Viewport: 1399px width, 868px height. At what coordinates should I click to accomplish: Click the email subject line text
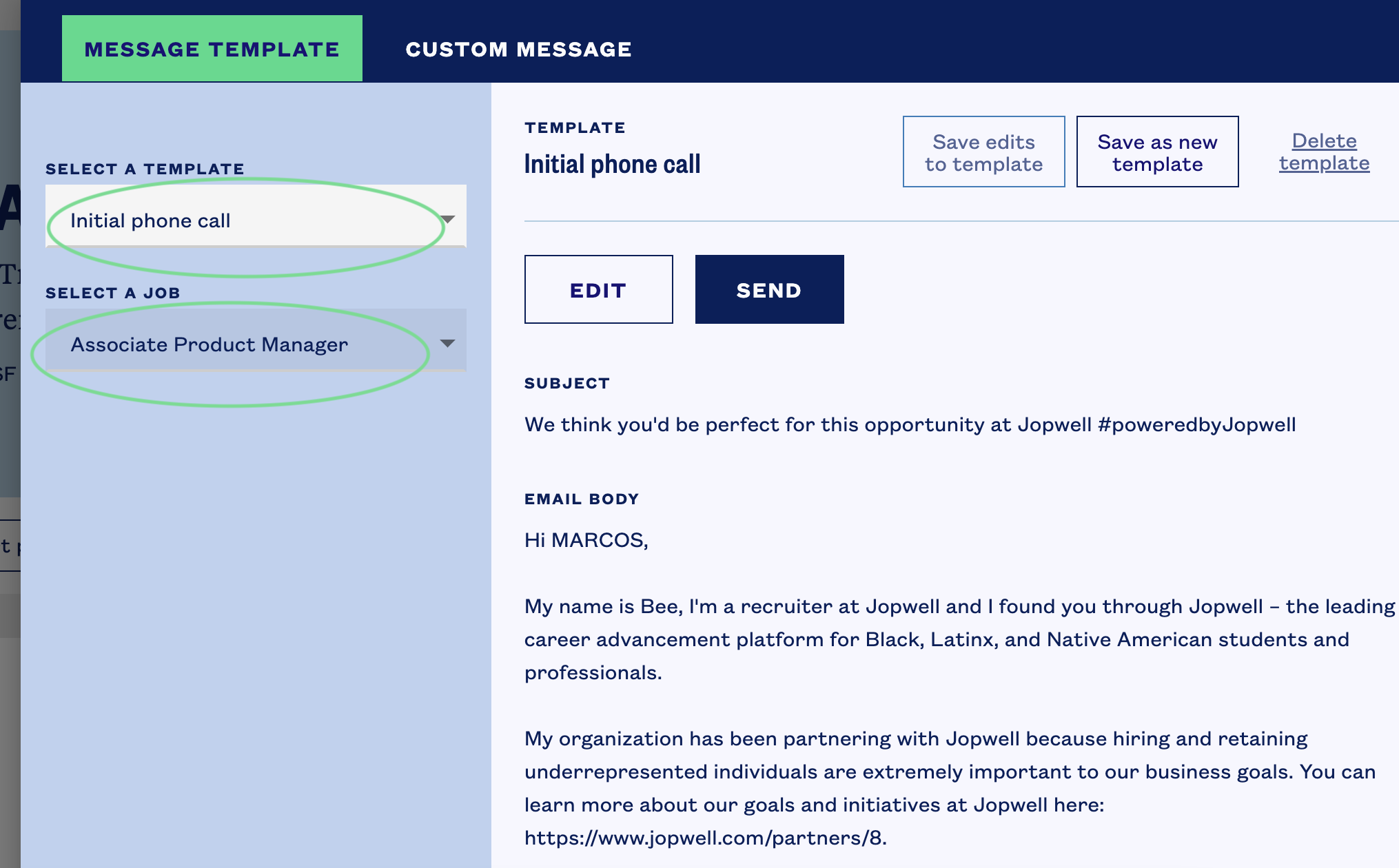point(910,424)
